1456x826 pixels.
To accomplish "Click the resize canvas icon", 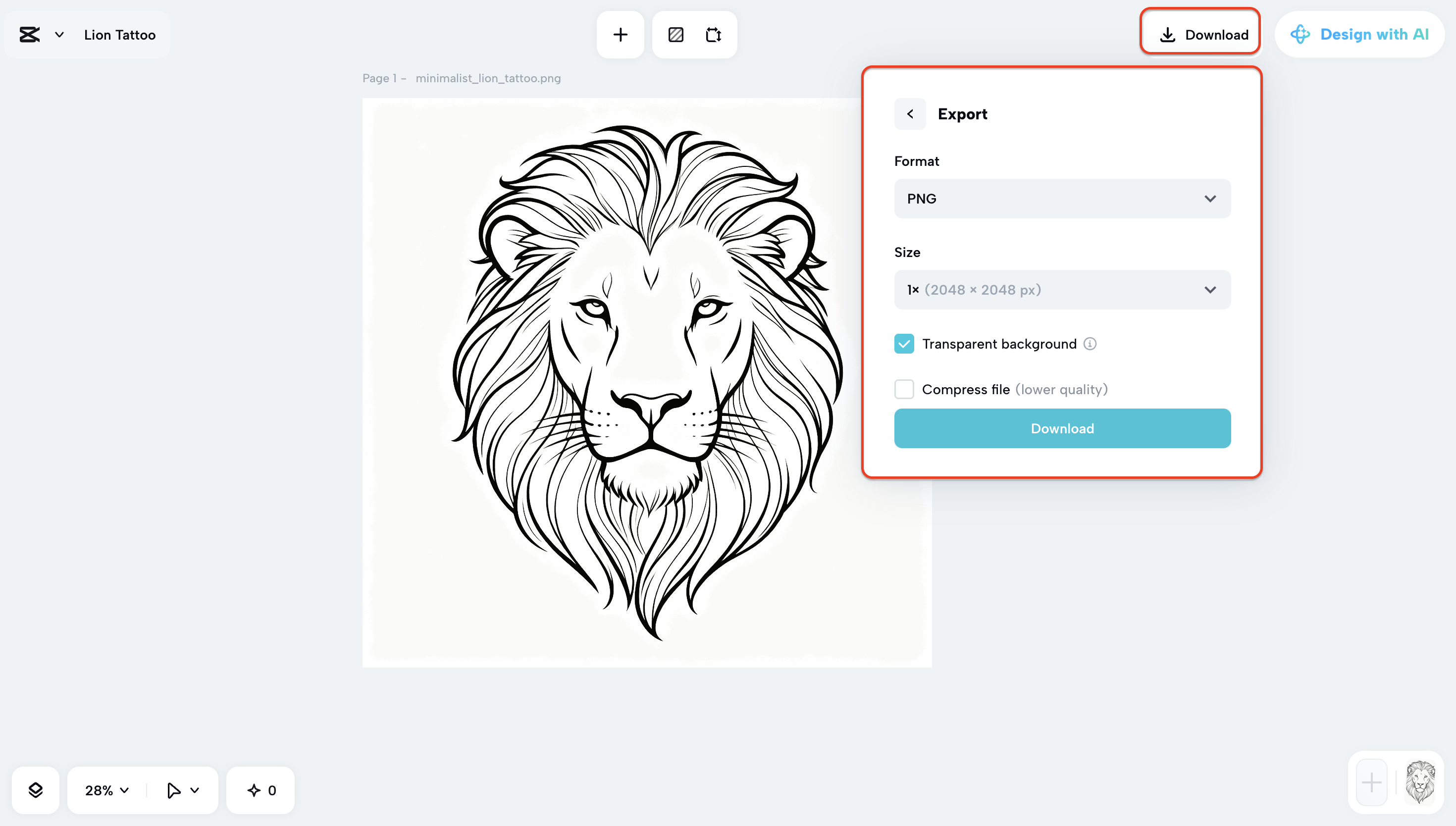I will coord(713,35).
